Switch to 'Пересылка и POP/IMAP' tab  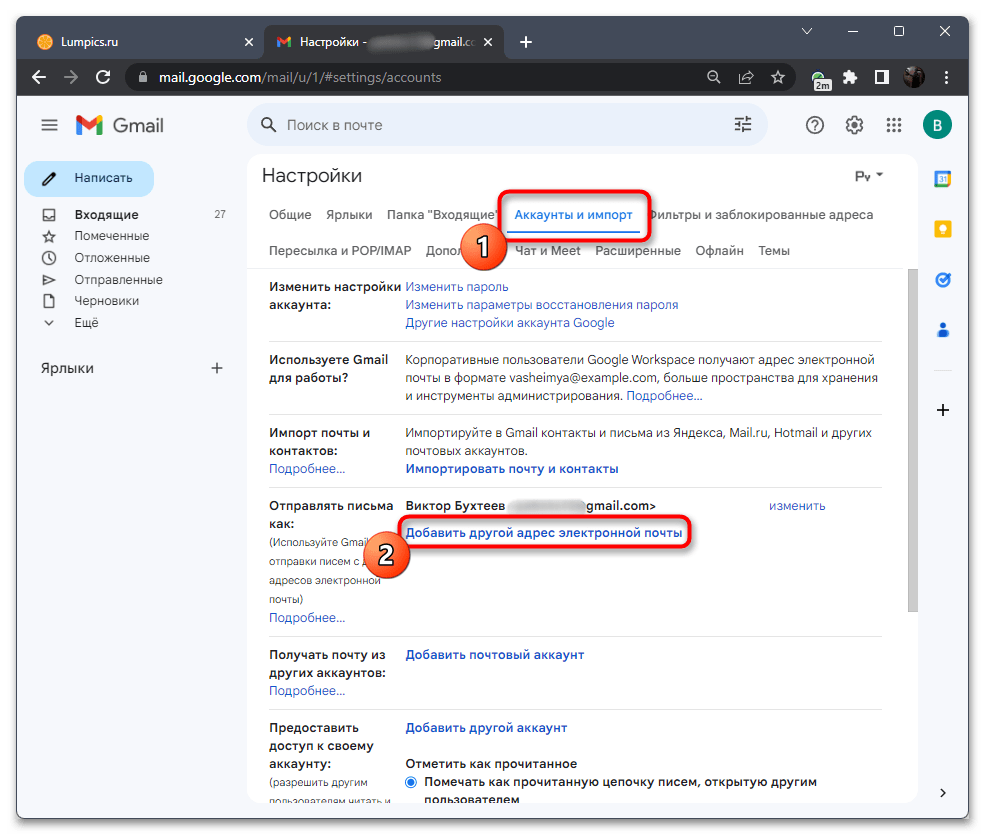[339, 250]
